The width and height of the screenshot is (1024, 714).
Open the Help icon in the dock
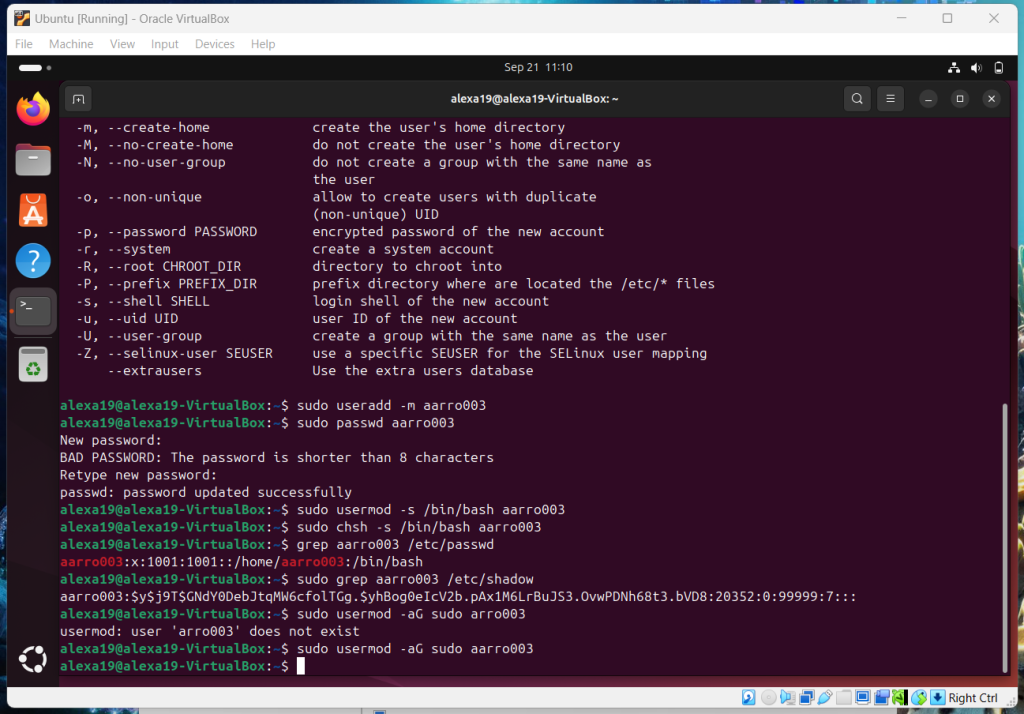pyautogui.click(x=33, y=261)
